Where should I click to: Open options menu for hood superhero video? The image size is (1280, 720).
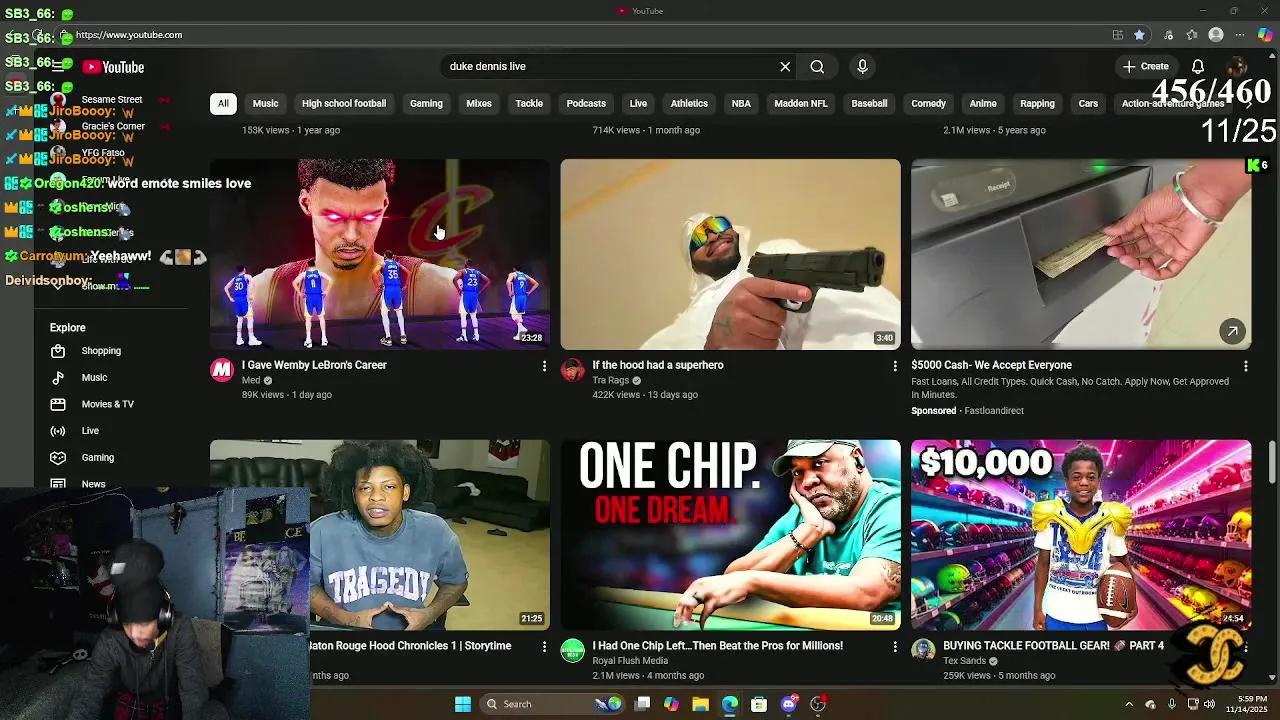click(x=895, y=366)
